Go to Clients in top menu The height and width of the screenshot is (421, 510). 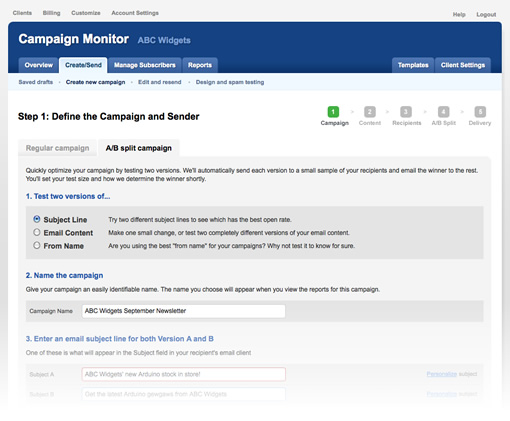pyautogui.click(x=22, y=13)
